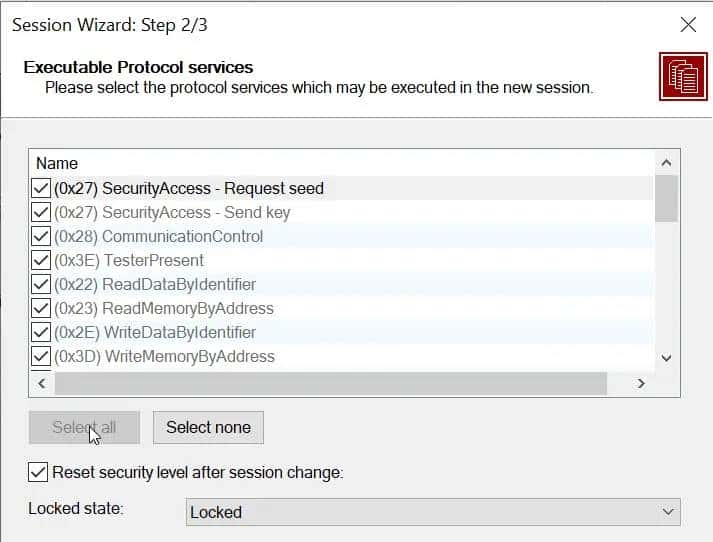Close the Session Wizard dialog
The width and height of the screenshot is (713, 542).
coord(688,25)
